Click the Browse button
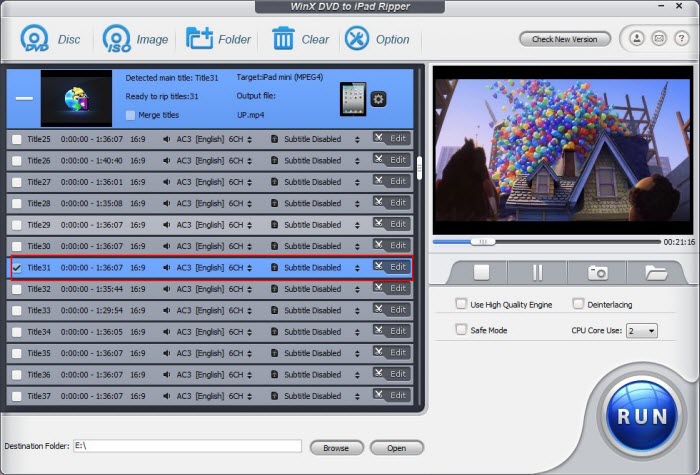Viewport: 700px width, 475px height. point(336,448)
